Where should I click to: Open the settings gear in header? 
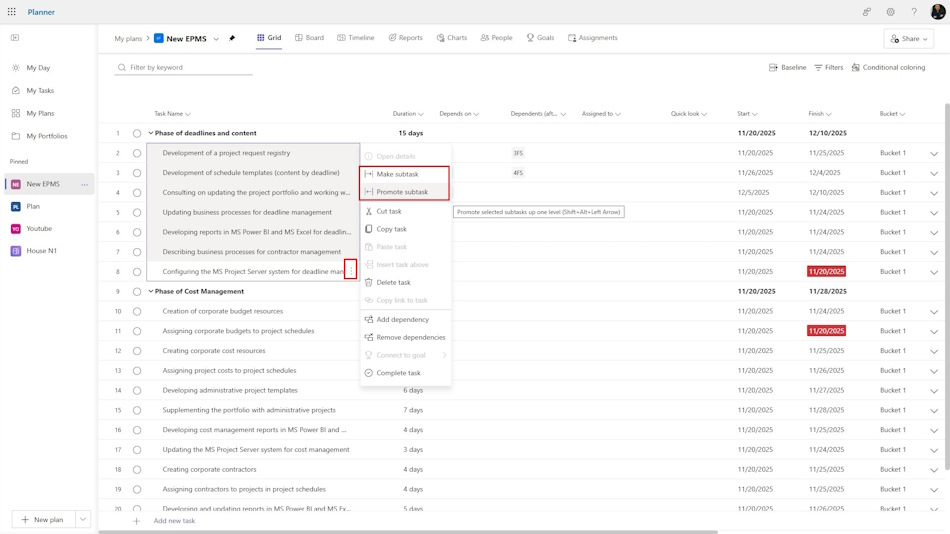[890, 12]
